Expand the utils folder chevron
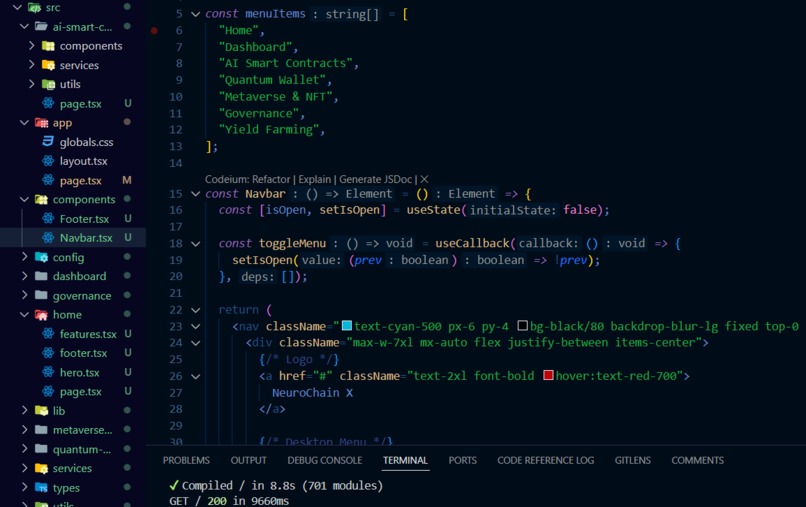The width and height of the screenshot is (806, 507). (x=31, y=84)
